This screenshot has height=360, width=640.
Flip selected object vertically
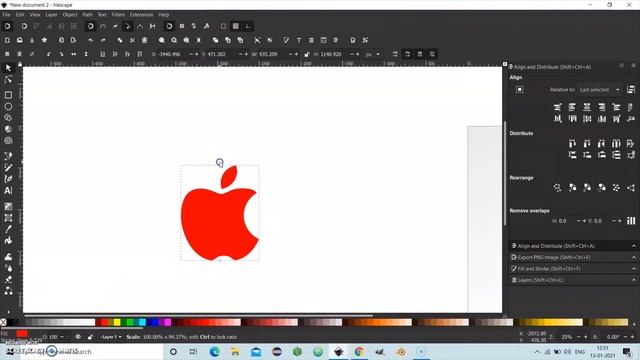[86, 54]
